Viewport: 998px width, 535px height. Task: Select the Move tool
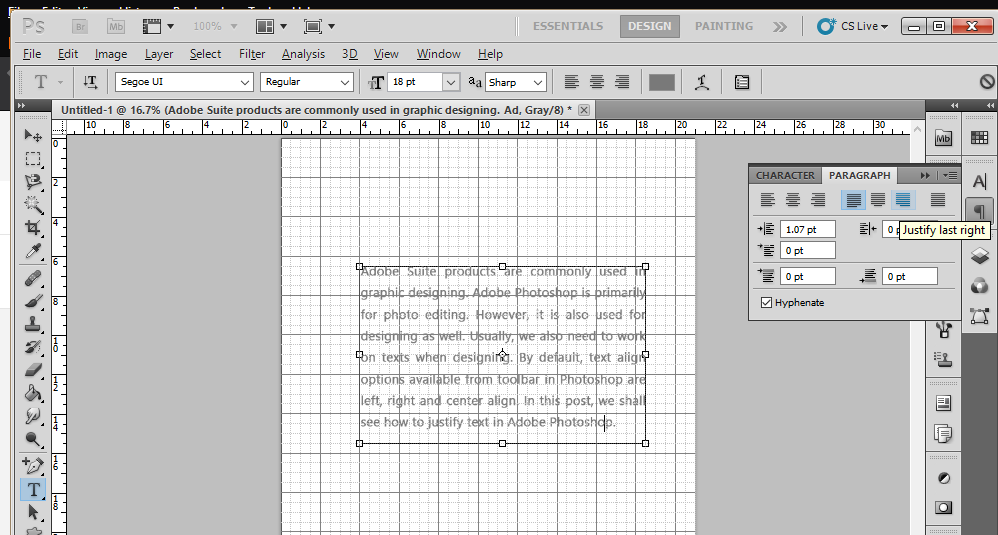tap(33, 135)
